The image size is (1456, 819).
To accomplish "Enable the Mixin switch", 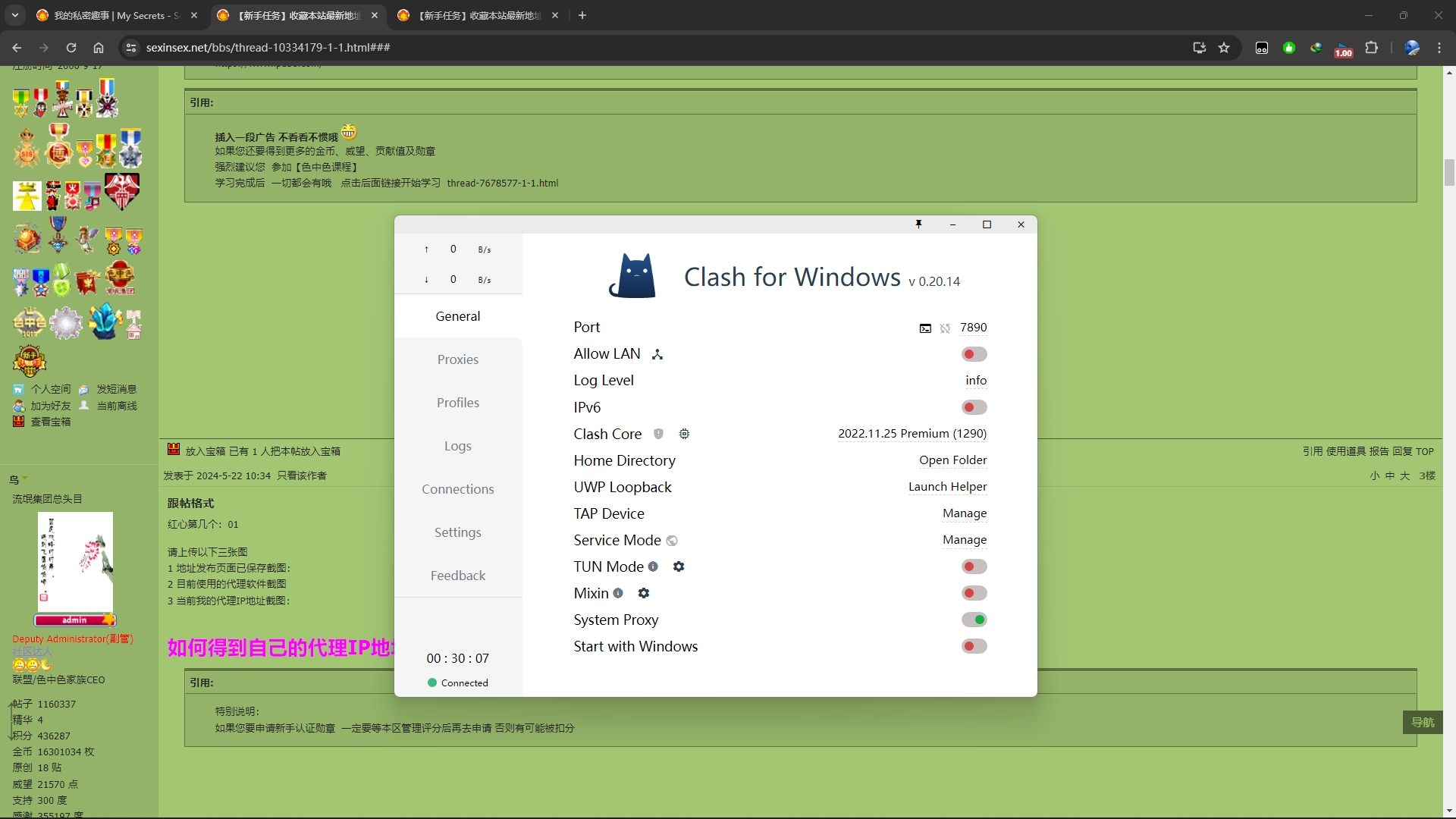I will click(x=974, y=593).
